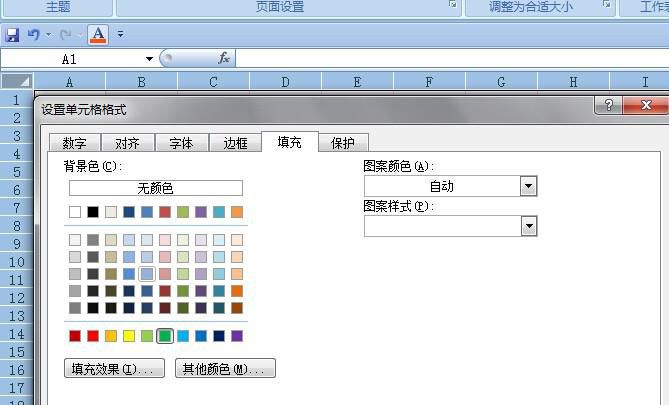Click the Font Color A icon
Image resolution: width=669 pixels, height=405 pixels.
pyautogui.click(x=98, y=35)
